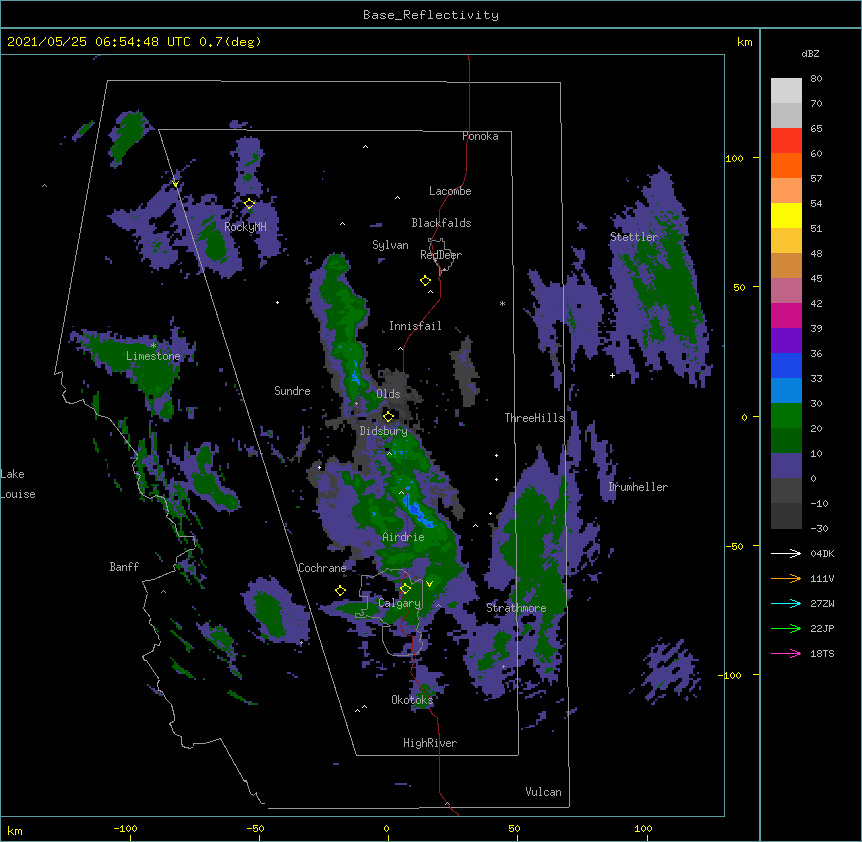Click the ThreeHills label
Viewport: 862px width, 842px height.
[534, 418]
